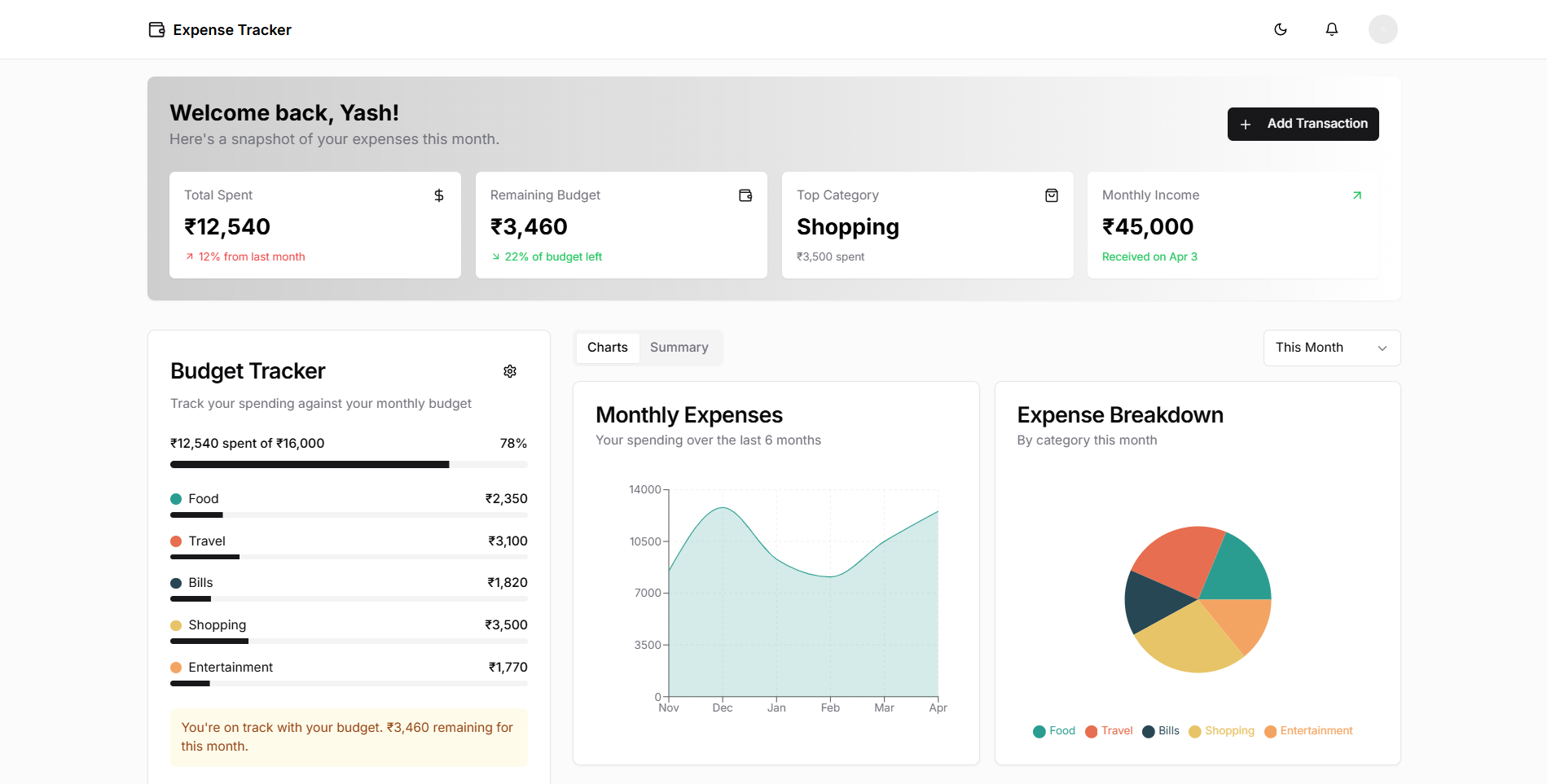Open notifications via the bell icon
1547x784 pixels.
tap(1332, 29)
